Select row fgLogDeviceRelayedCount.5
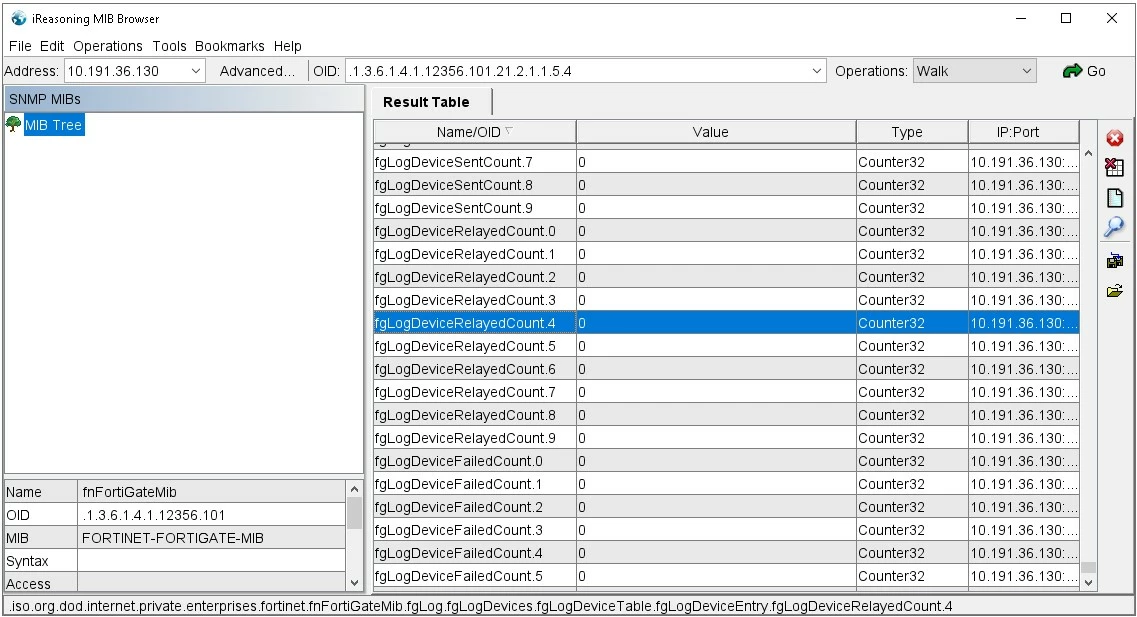The height and width of the screenshot is (617, 1137). [726, 346]
